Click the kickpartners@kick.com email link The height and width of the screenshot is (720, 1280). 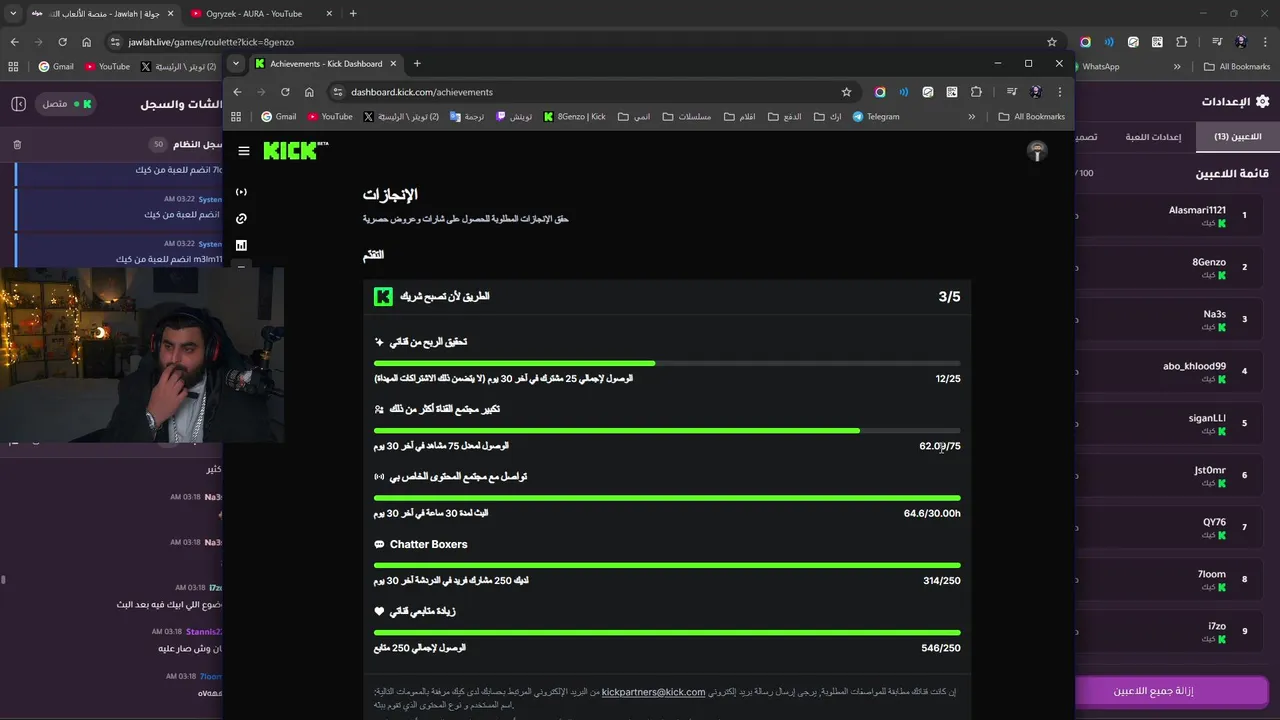tap(653, 692)
